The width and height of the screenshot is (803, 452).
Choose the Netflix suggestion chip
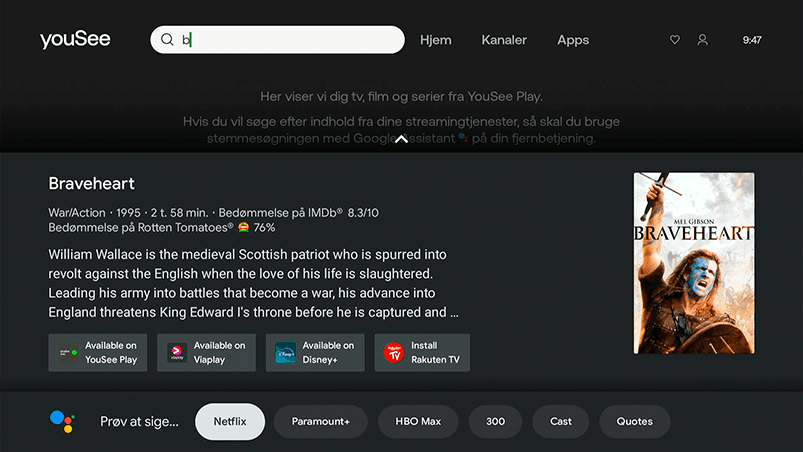[230, 421]
